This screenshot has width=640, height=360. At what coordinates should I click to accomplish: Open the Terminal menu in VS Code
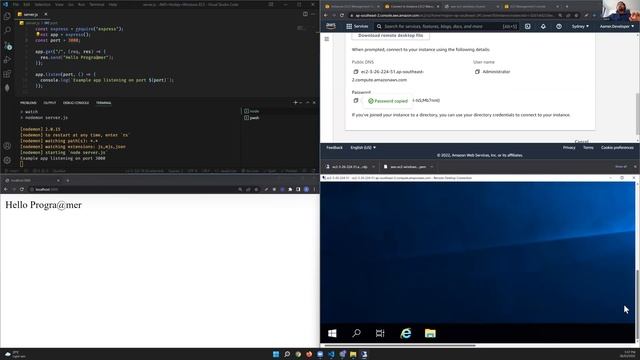(97, 4)
